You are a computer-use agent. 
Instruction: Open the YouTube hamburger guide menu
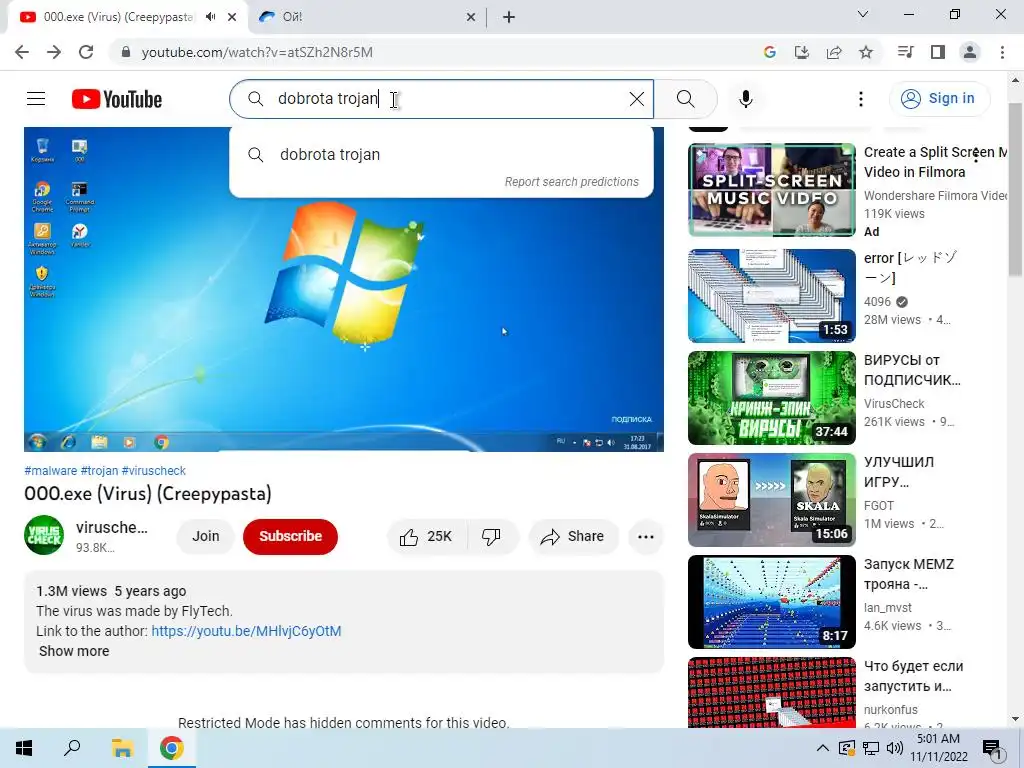coord(36,99)
